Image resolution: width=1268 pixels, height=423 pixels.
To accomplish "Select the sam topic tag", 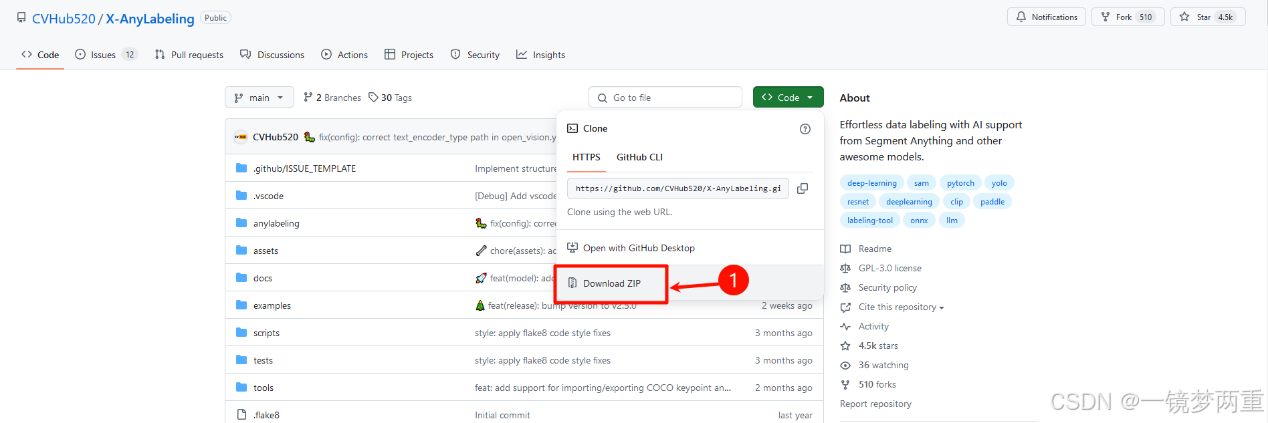I will 922,183.
